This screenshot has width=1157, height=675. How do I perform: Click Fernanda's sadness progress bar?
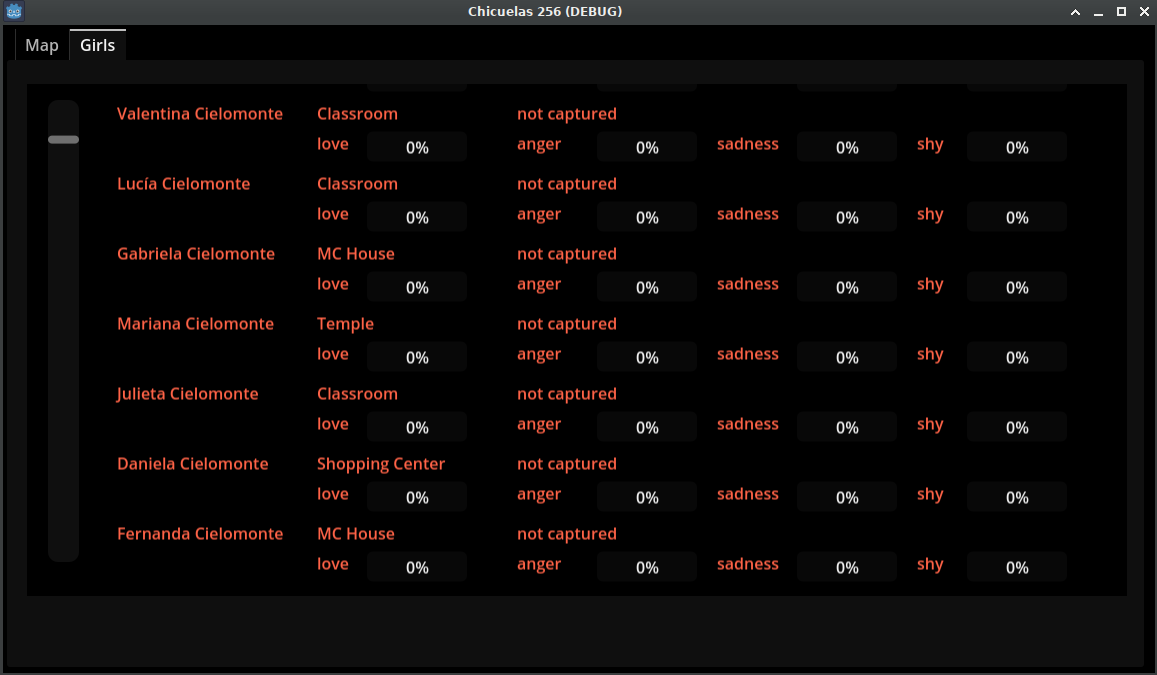tap(847, 567)
